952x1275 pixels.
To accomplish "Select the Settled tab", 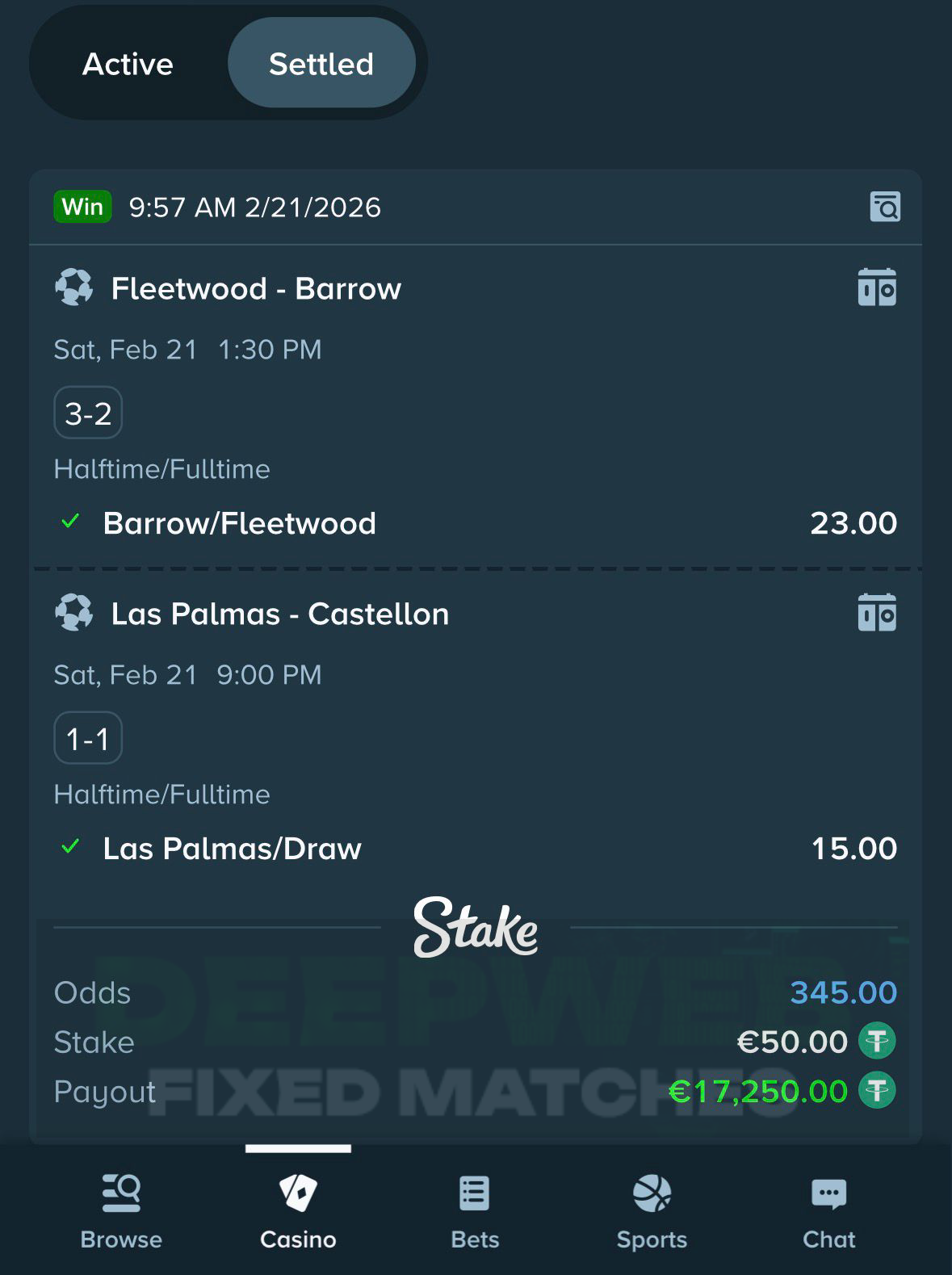I will click(x=322, y=63).
